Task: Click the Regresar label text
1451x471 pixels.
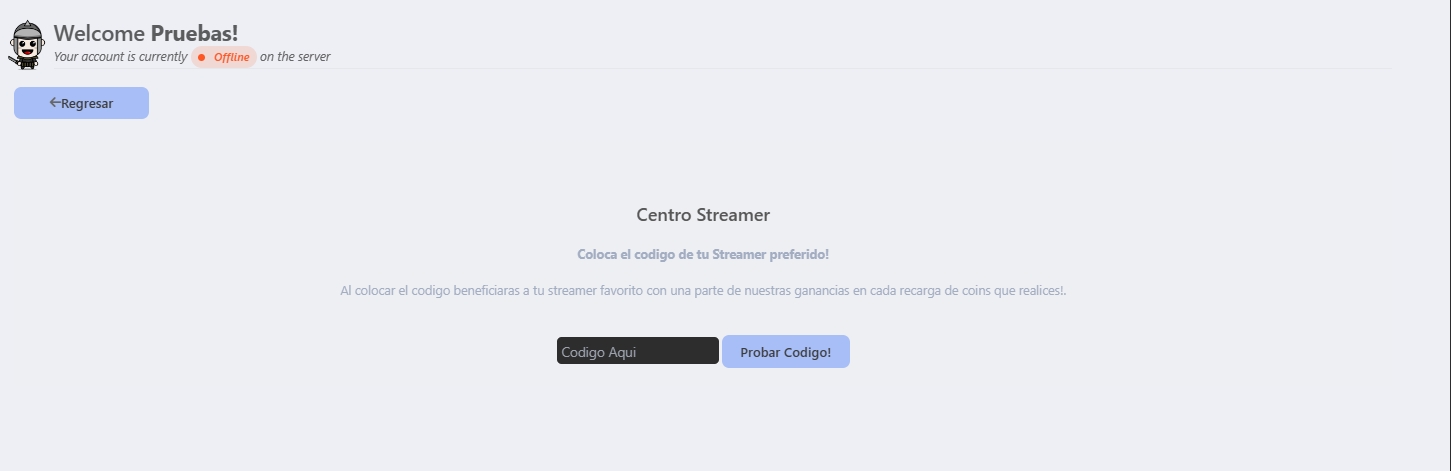Action: click(87, 103)
